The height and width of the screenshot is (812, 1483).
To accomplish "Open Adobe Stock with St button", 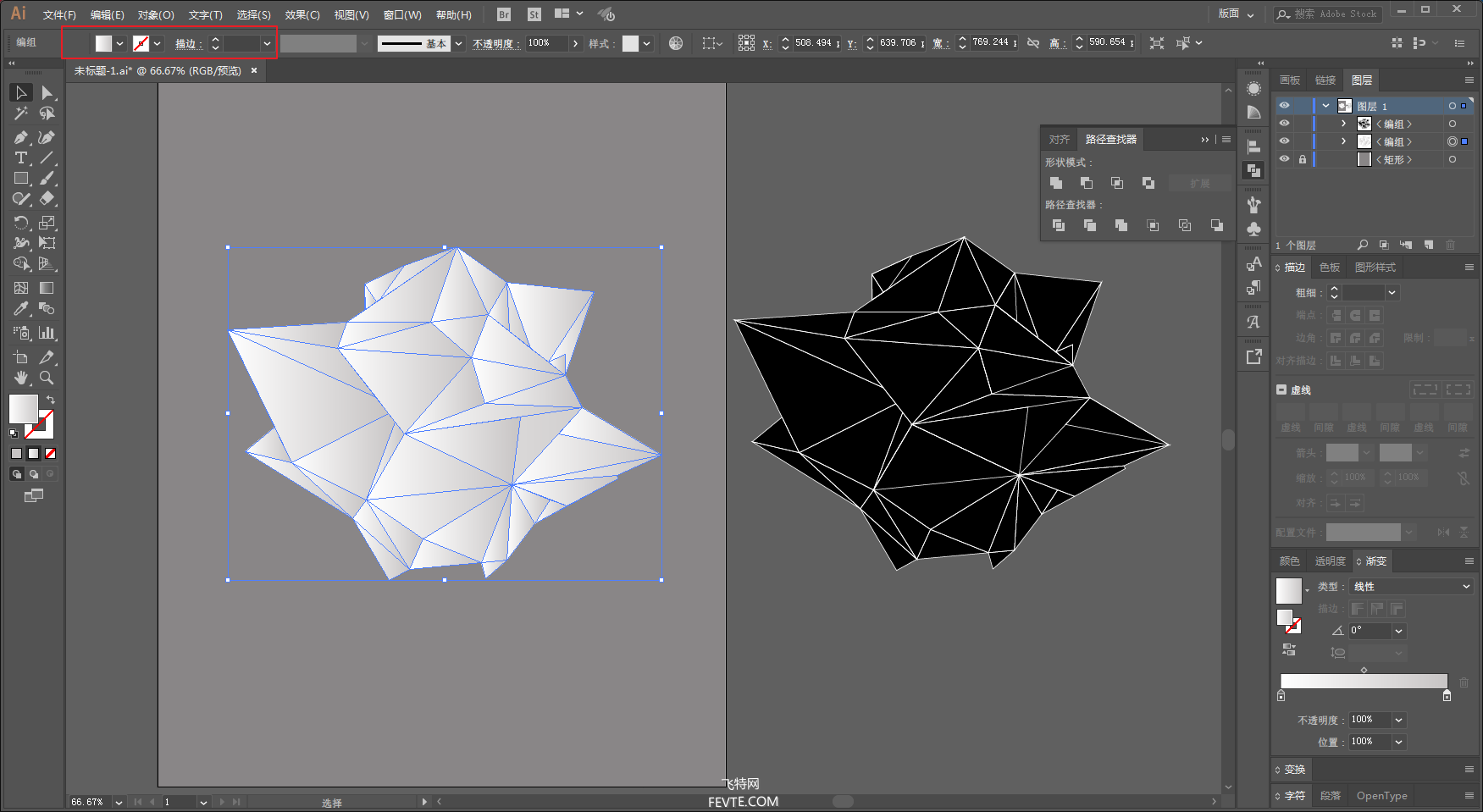I will [x=534, y=14].
